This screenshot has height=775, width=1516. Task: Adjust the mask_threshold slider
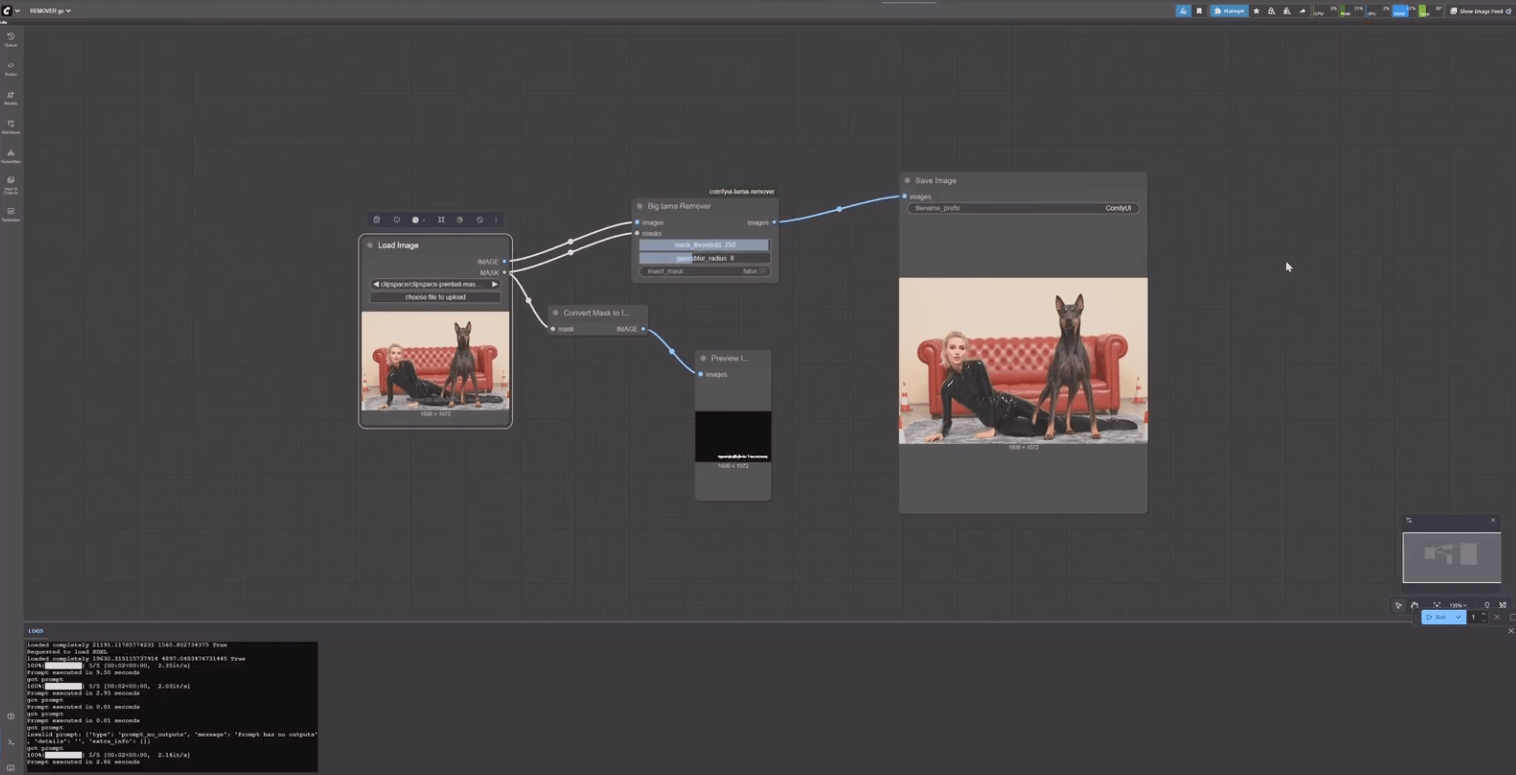tap(704, 245)
